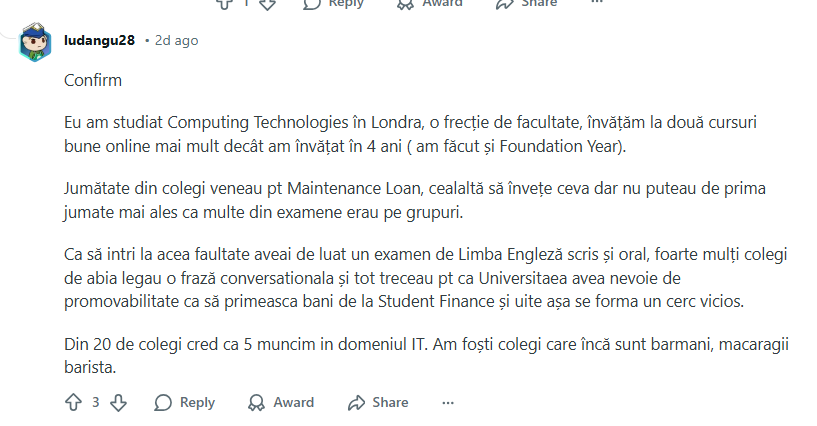Click ludangu28's avatar image
Viewport: 817px width, 426px height.
(x=37, y=44)
